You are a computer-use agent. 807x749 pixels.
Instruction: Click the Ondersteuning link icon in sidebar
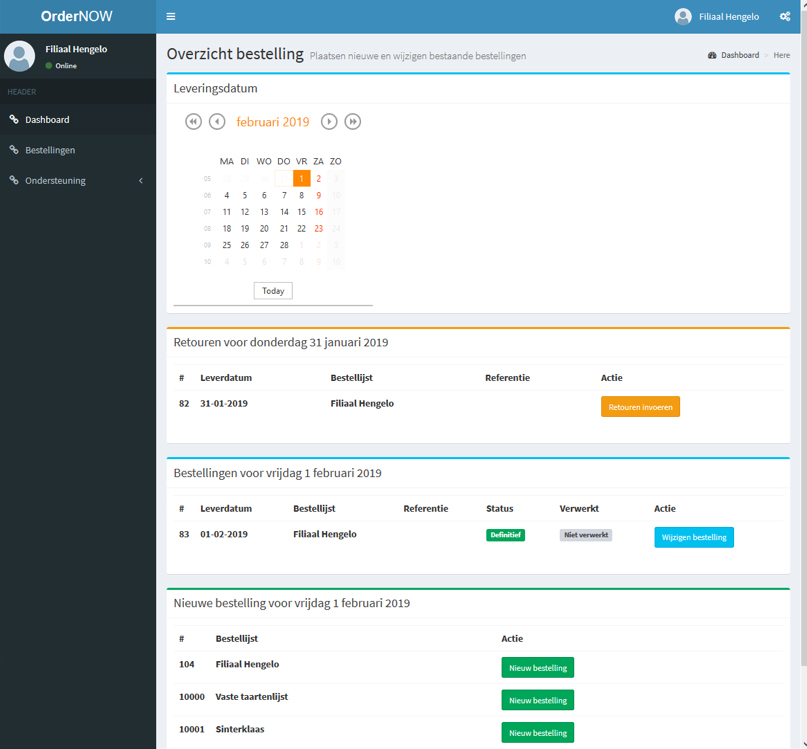click(14, 180)
